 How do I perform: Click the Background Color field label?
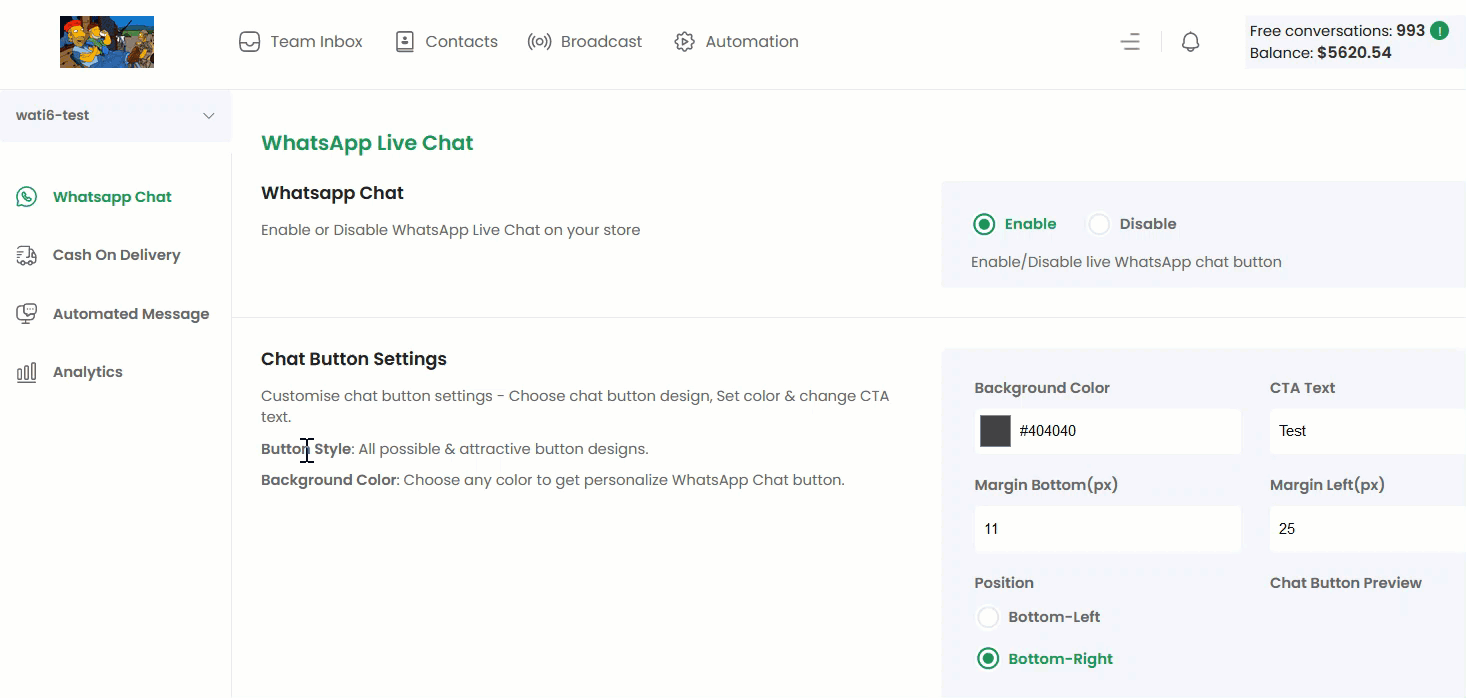coord(1042,388)
